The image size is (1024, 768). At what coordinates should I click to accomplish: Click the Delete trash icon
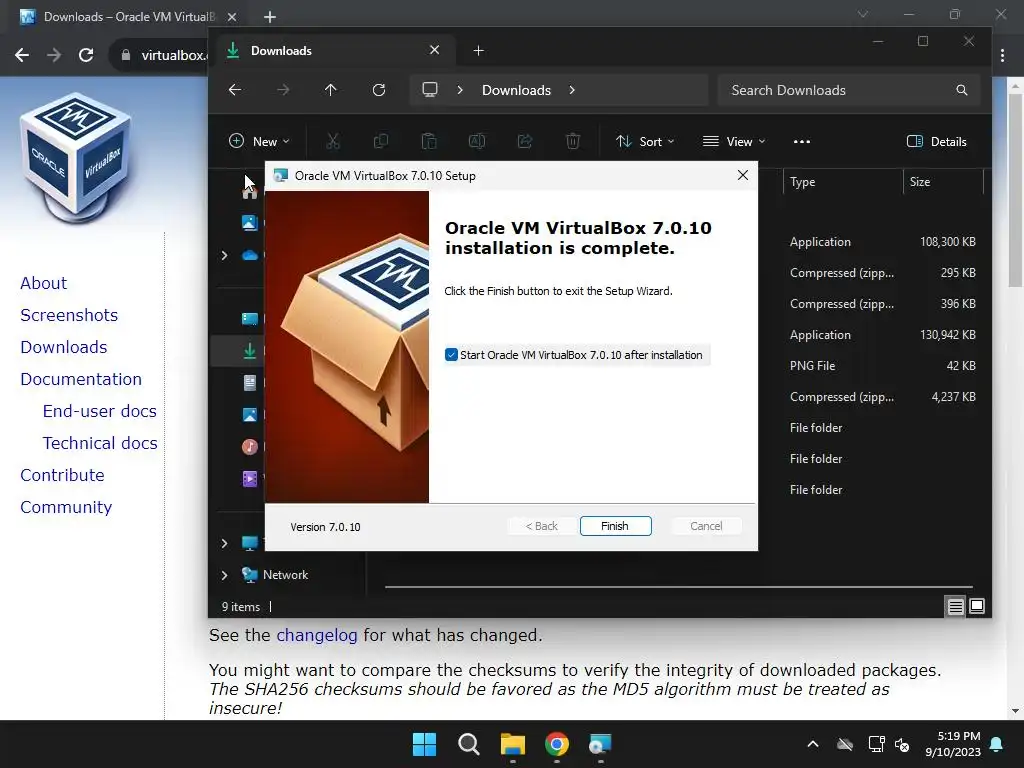click(573, 141)
